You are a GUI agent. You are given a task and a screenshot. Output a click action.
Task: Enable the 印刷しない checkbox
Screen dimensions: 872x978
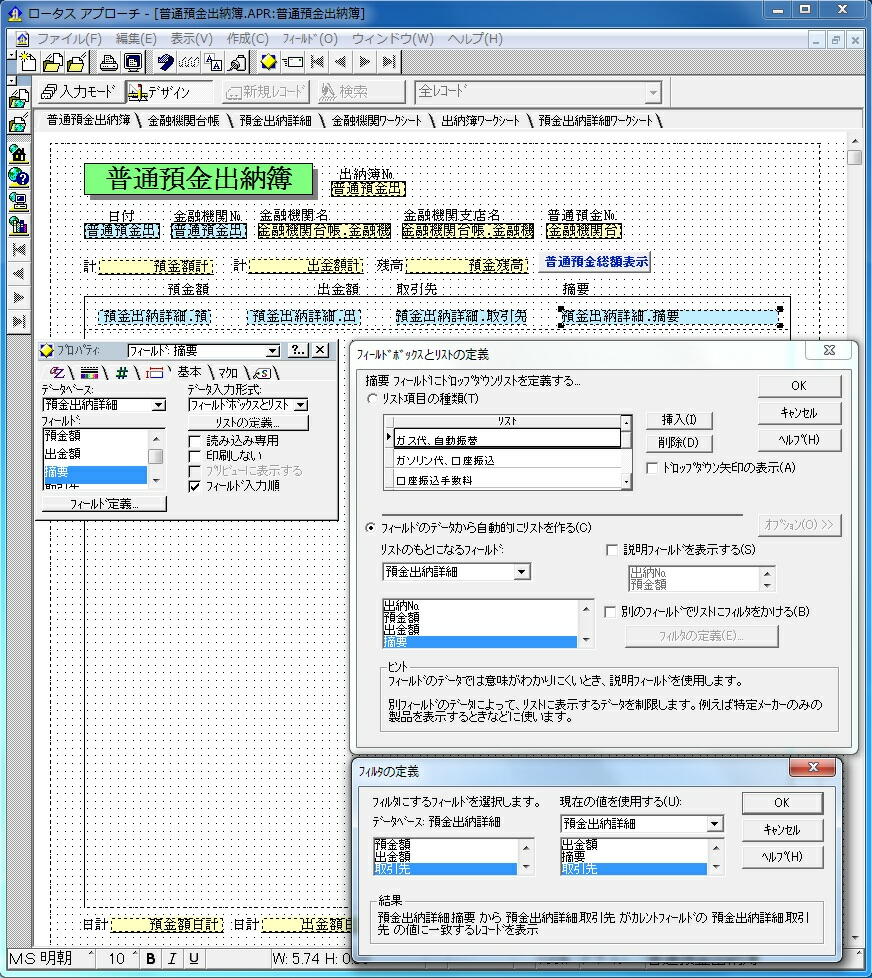[195, 456]
